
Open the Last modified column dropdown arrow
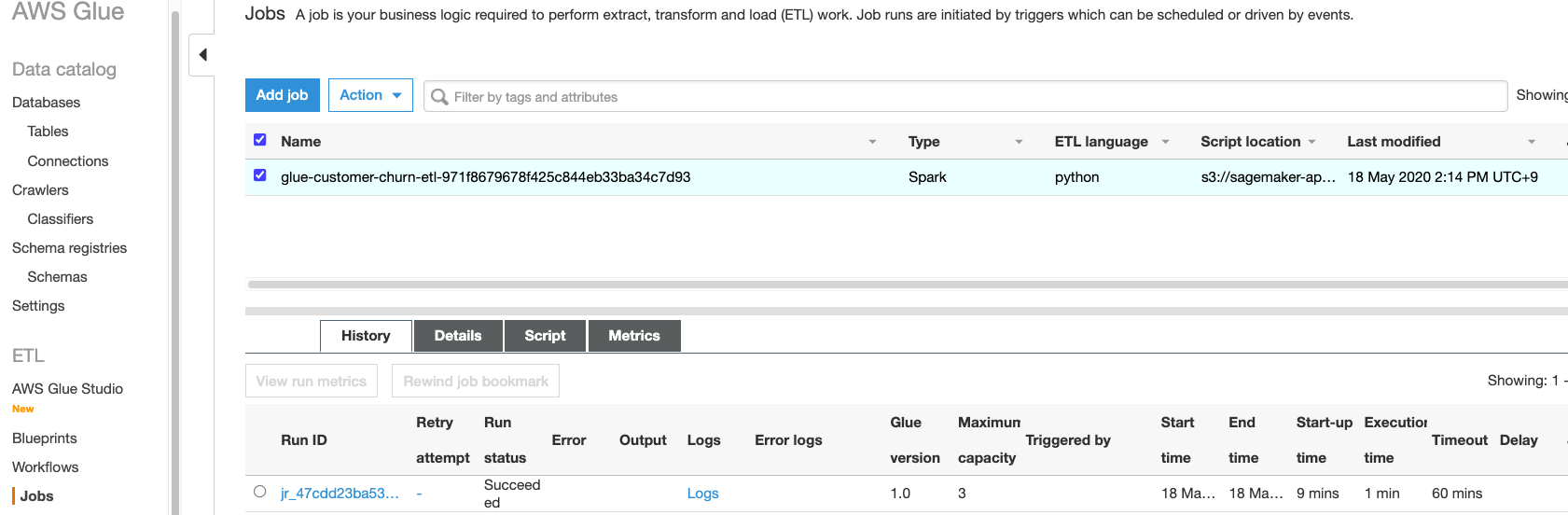(x=1532, y=142)
